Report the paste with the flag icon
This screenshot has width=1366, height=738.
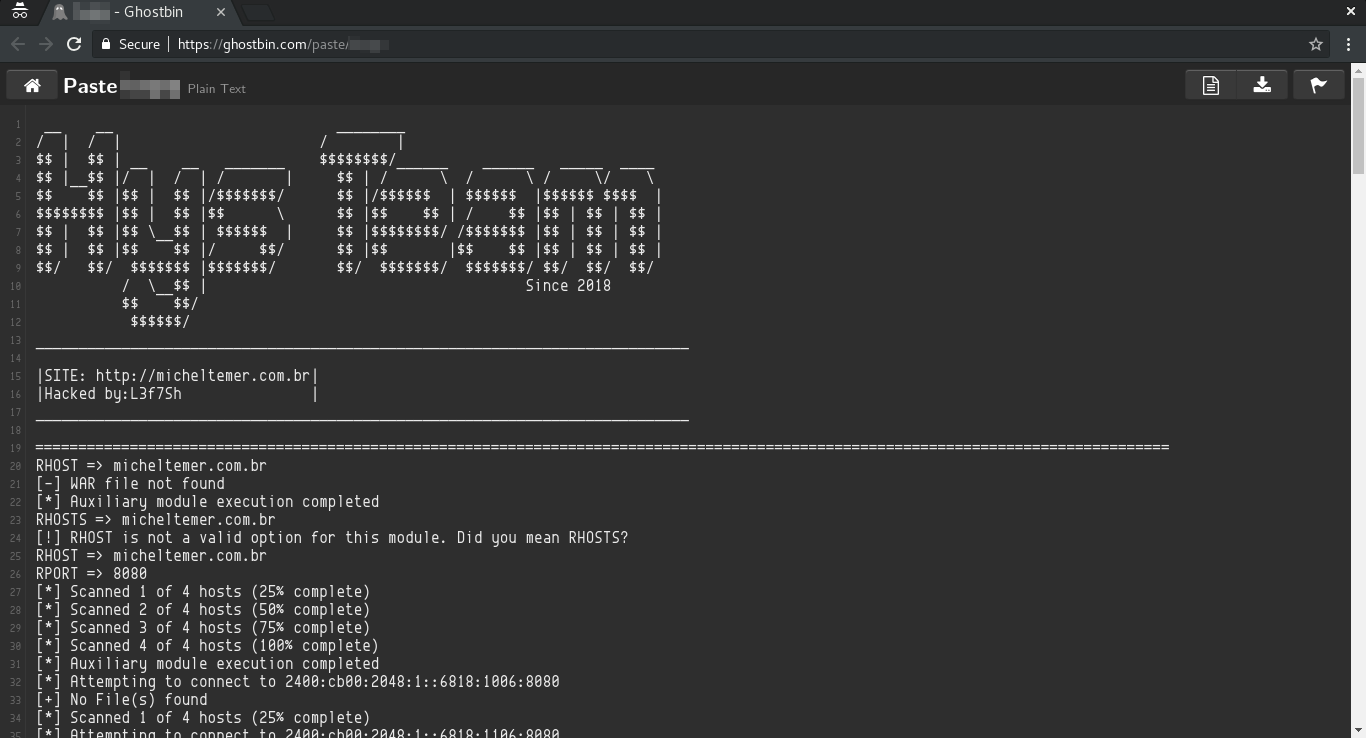[1318, 86]
